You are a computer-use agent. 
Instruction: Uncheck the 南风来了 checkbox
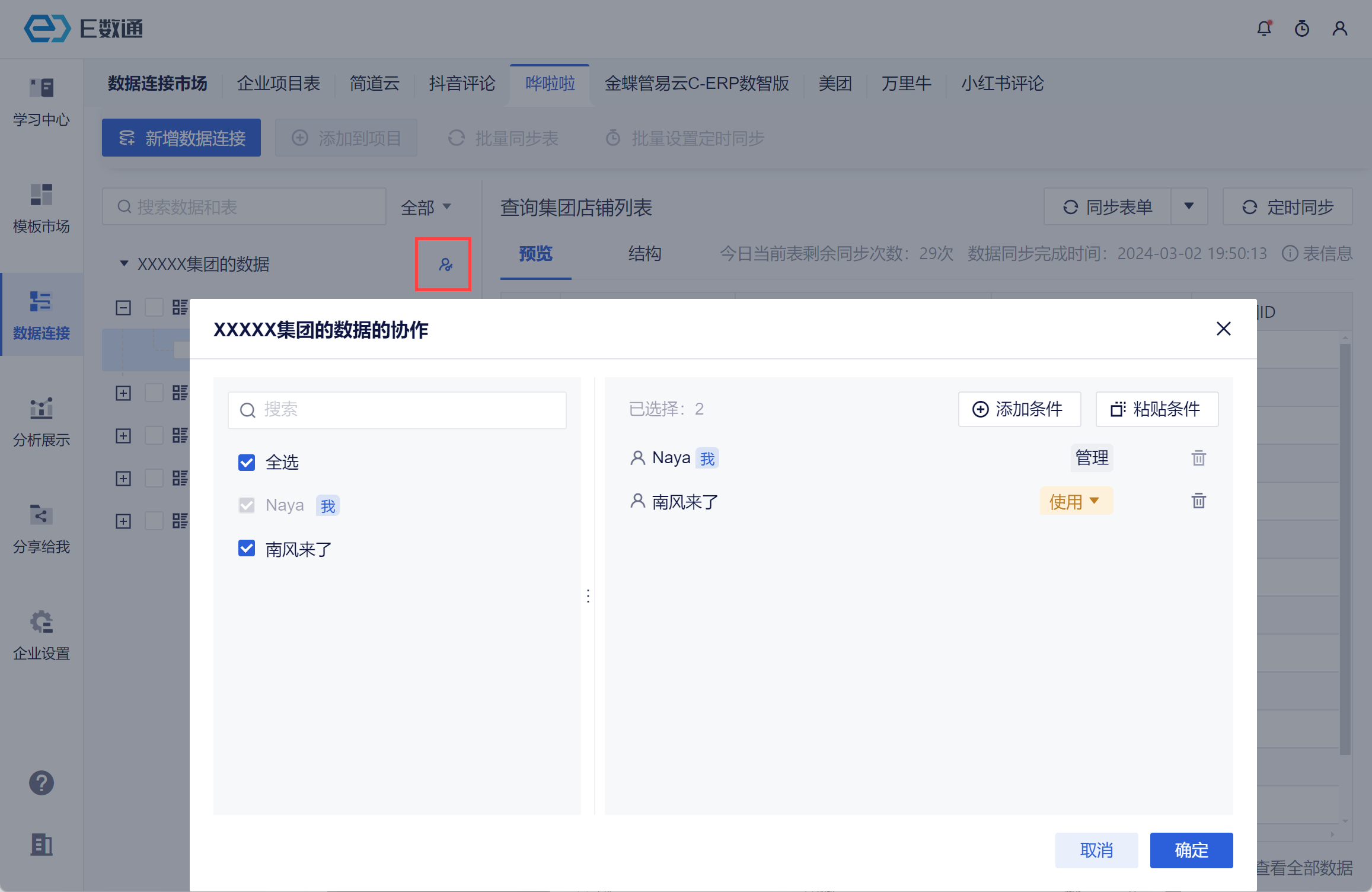tap(247, 549)
